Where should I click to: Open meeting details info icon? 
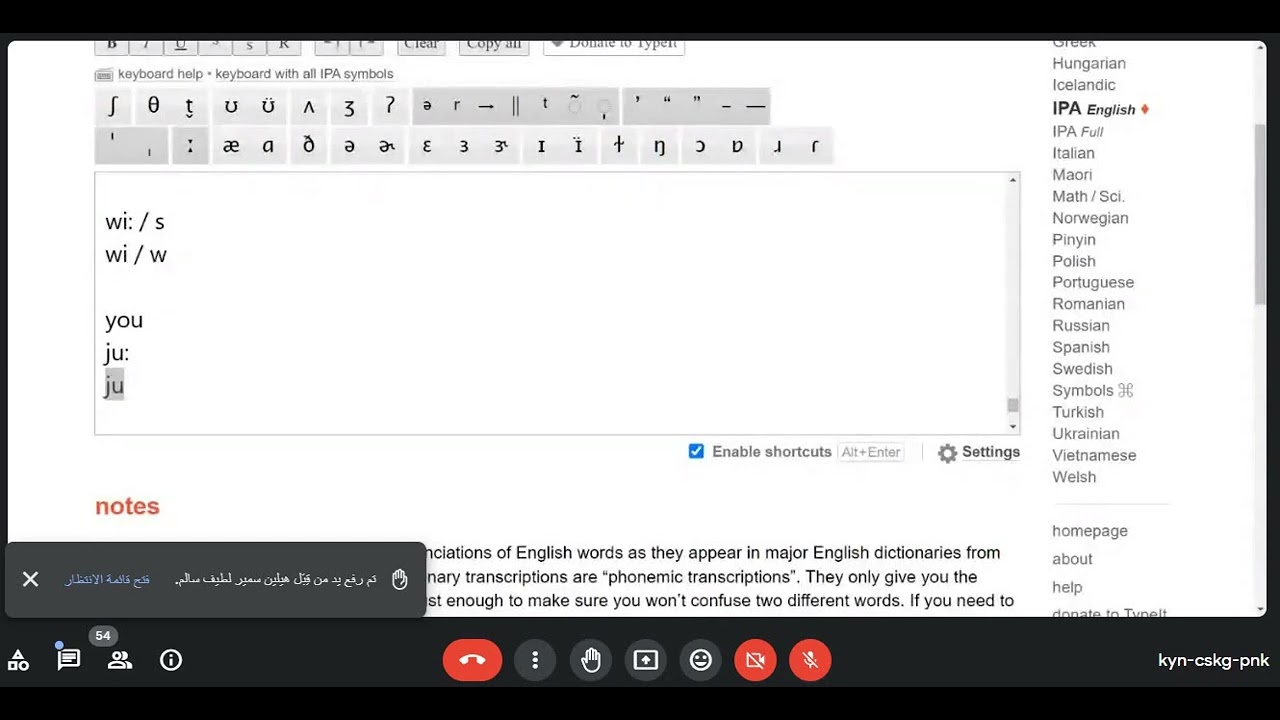171,660
